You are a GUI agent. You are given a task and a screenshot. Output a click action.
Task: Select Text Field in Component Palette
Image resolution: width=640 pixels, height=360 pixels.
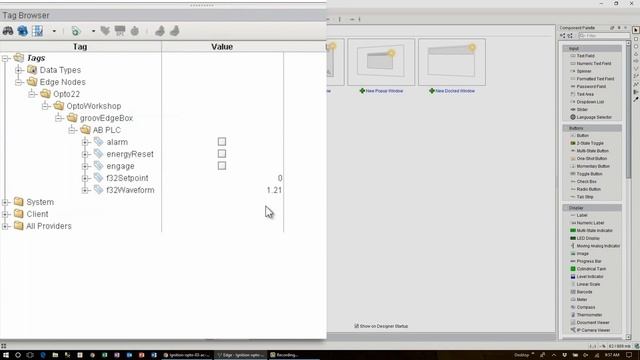pos(585,56)
